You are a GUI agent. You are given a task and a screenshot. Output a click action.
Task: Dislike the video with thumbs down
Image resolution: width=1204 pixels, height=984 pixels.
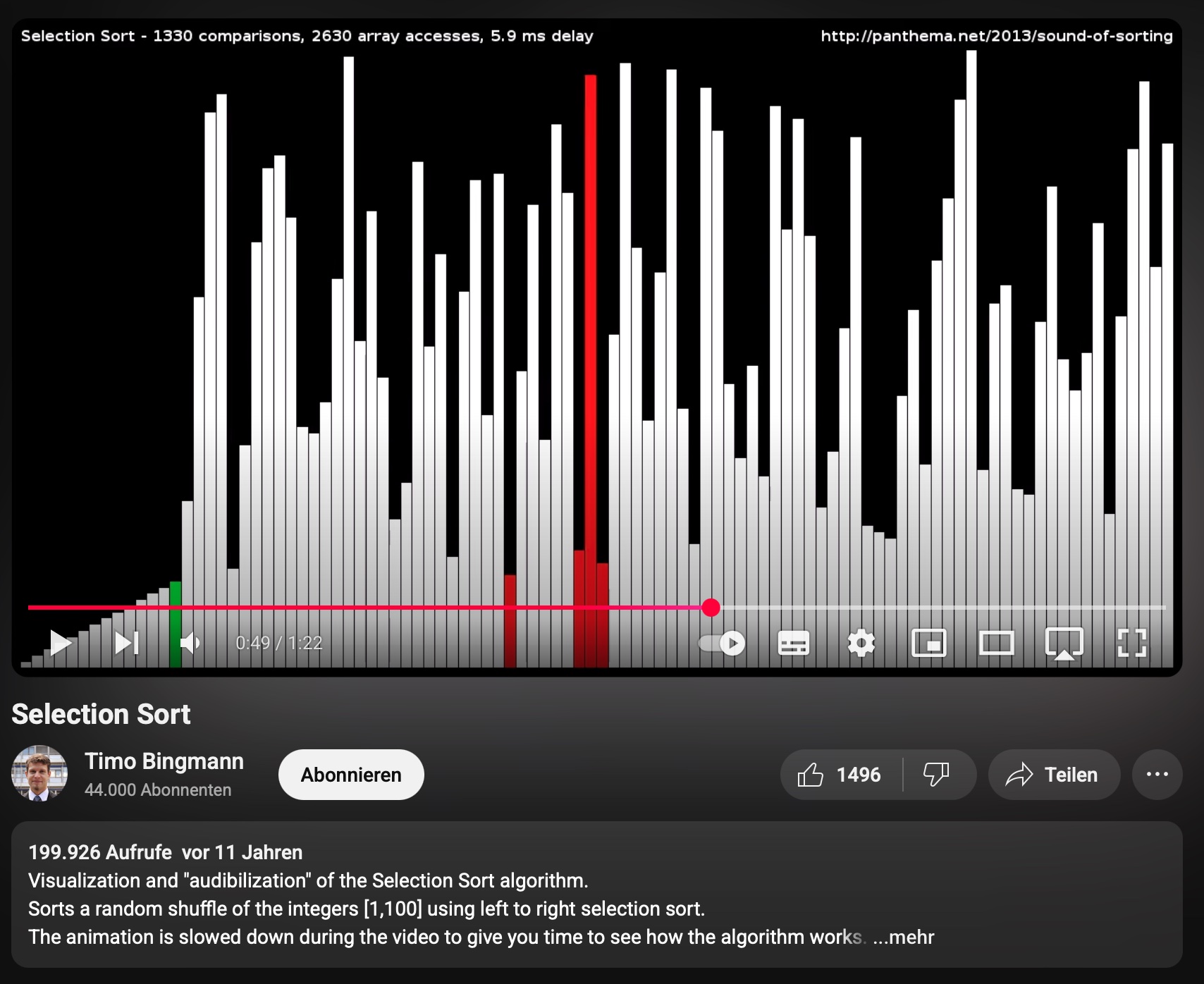pyautogui.click(x=937, y=775)
